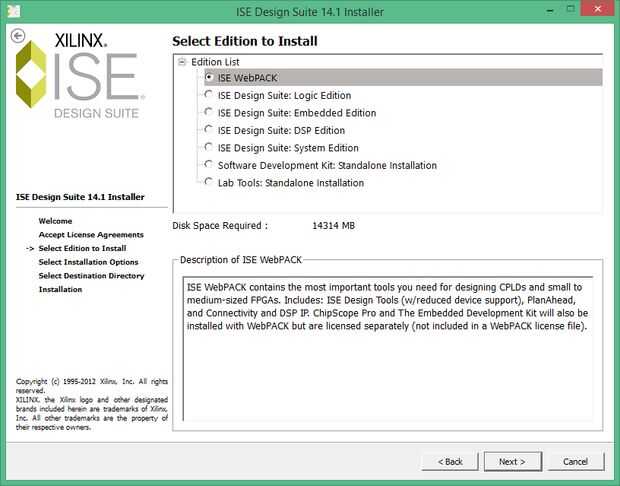Click ISE Design Suite 14.1 Installer sidebar heading

pos(80,197)
